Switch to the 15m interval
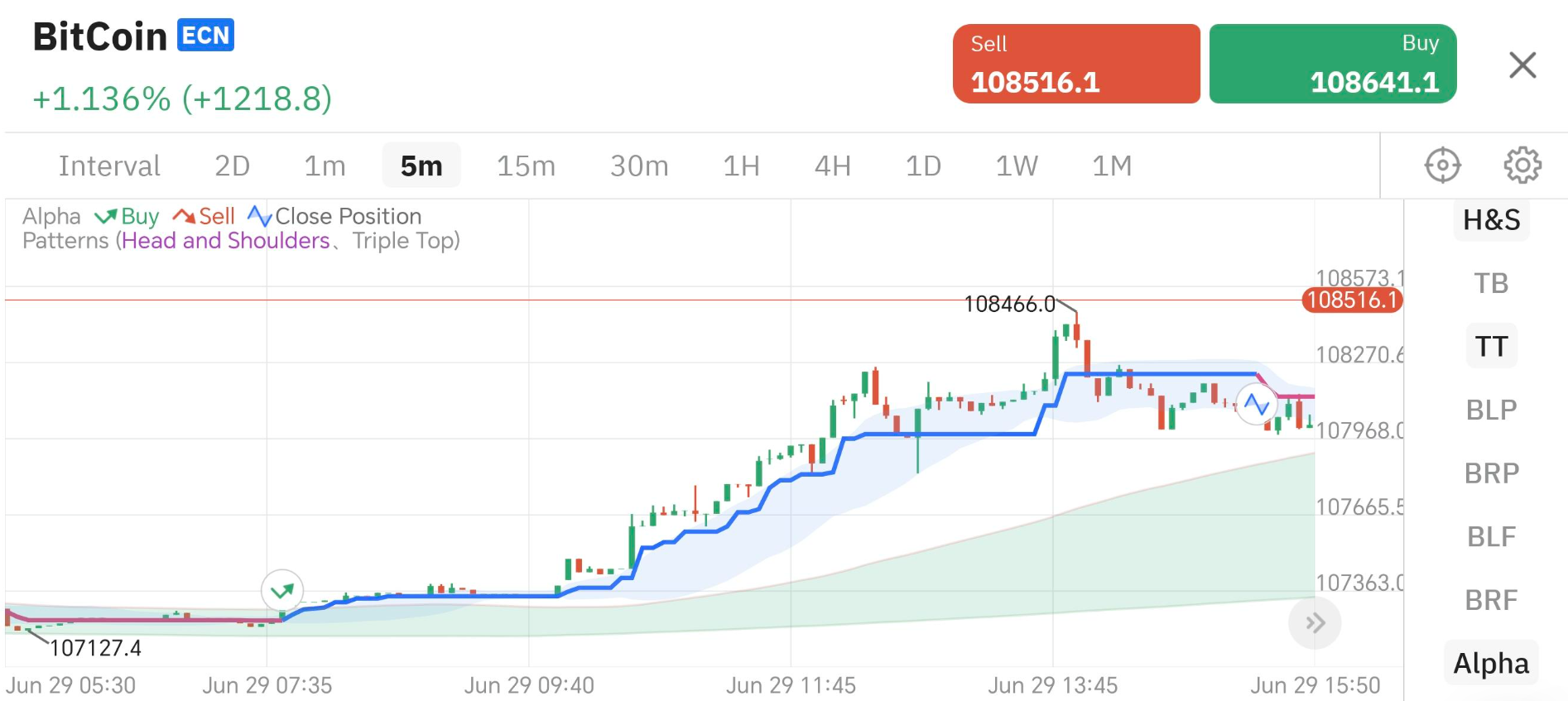This screenshot has width=1568, height=701. coord(526,166)
